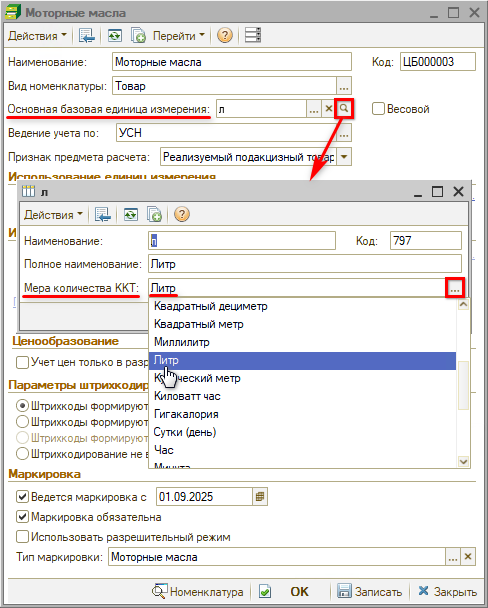
Task: Click the copy element icon in main toolbar
Action: point(138,36)
